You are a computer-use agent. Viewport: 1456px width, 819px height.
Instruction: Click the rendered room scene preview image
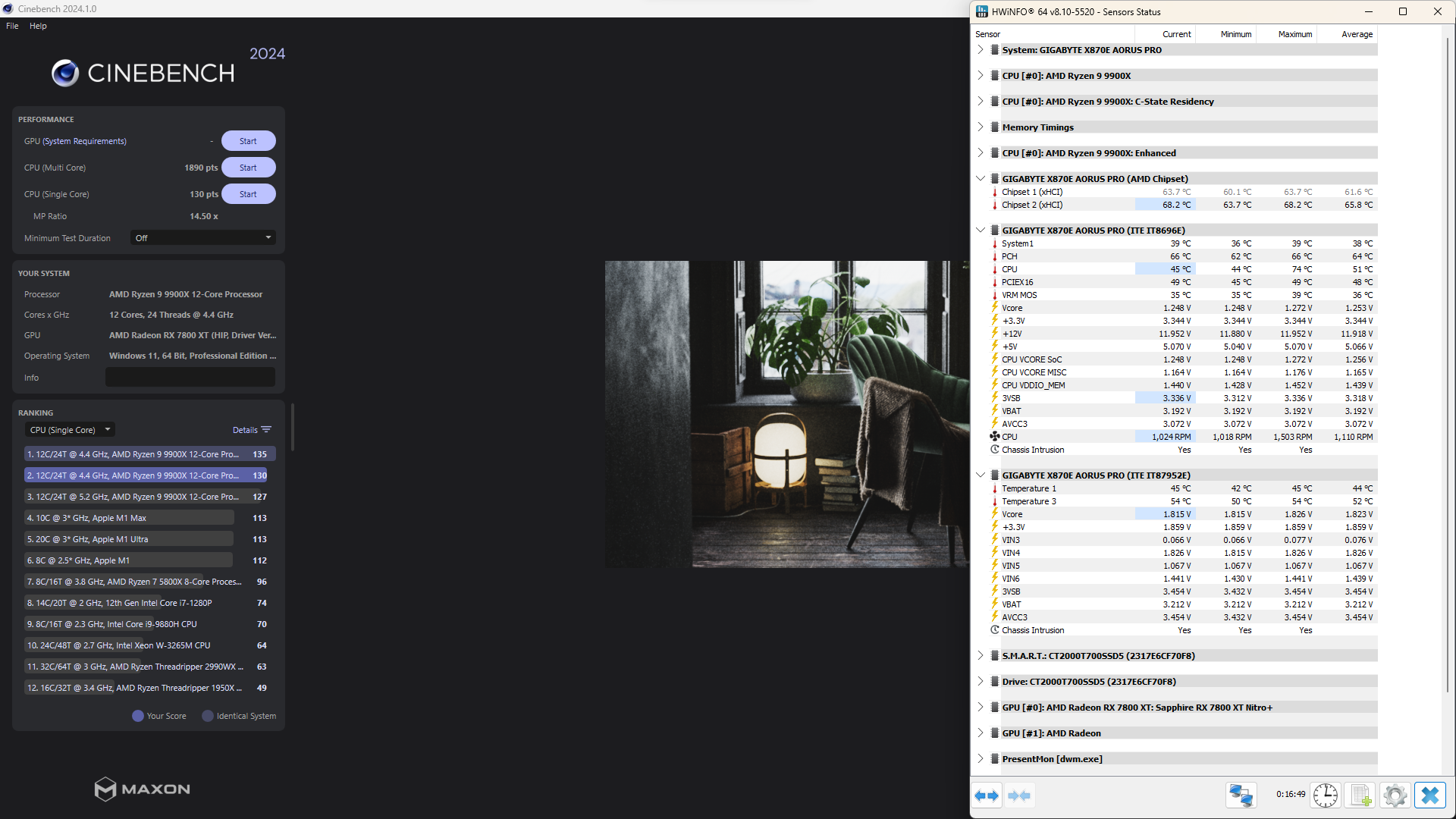pyautogui.click(x=787, y=414)
